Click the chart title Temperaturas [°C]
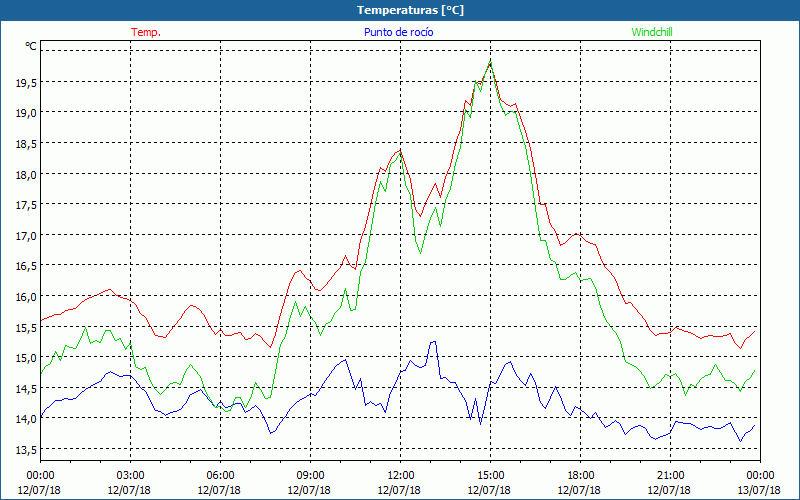Screen dimensions: 800x500 tap(410, 10)
